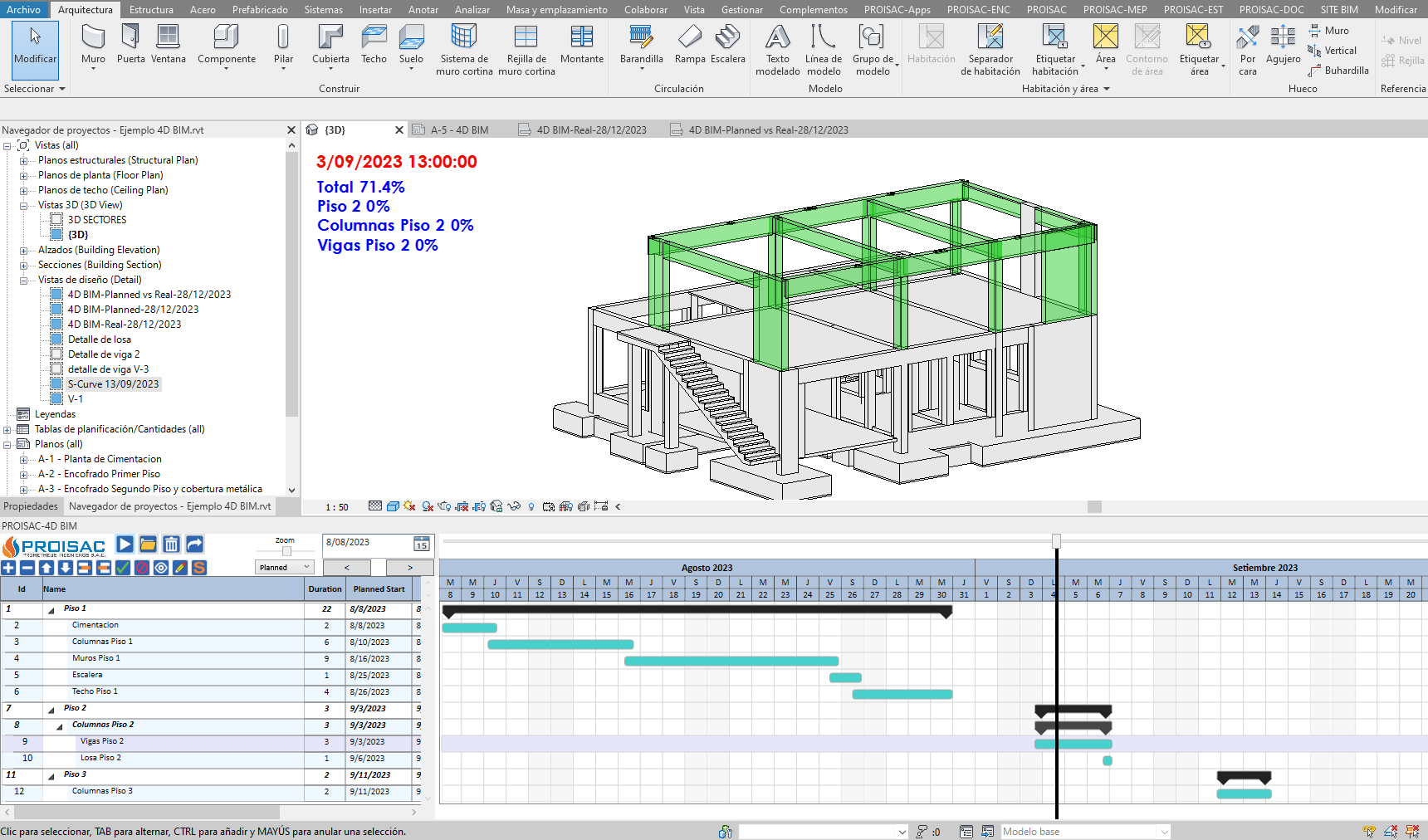Expand Alzados (Building Elevation) tree node
1428x840 pixels.
click(23, 250)
